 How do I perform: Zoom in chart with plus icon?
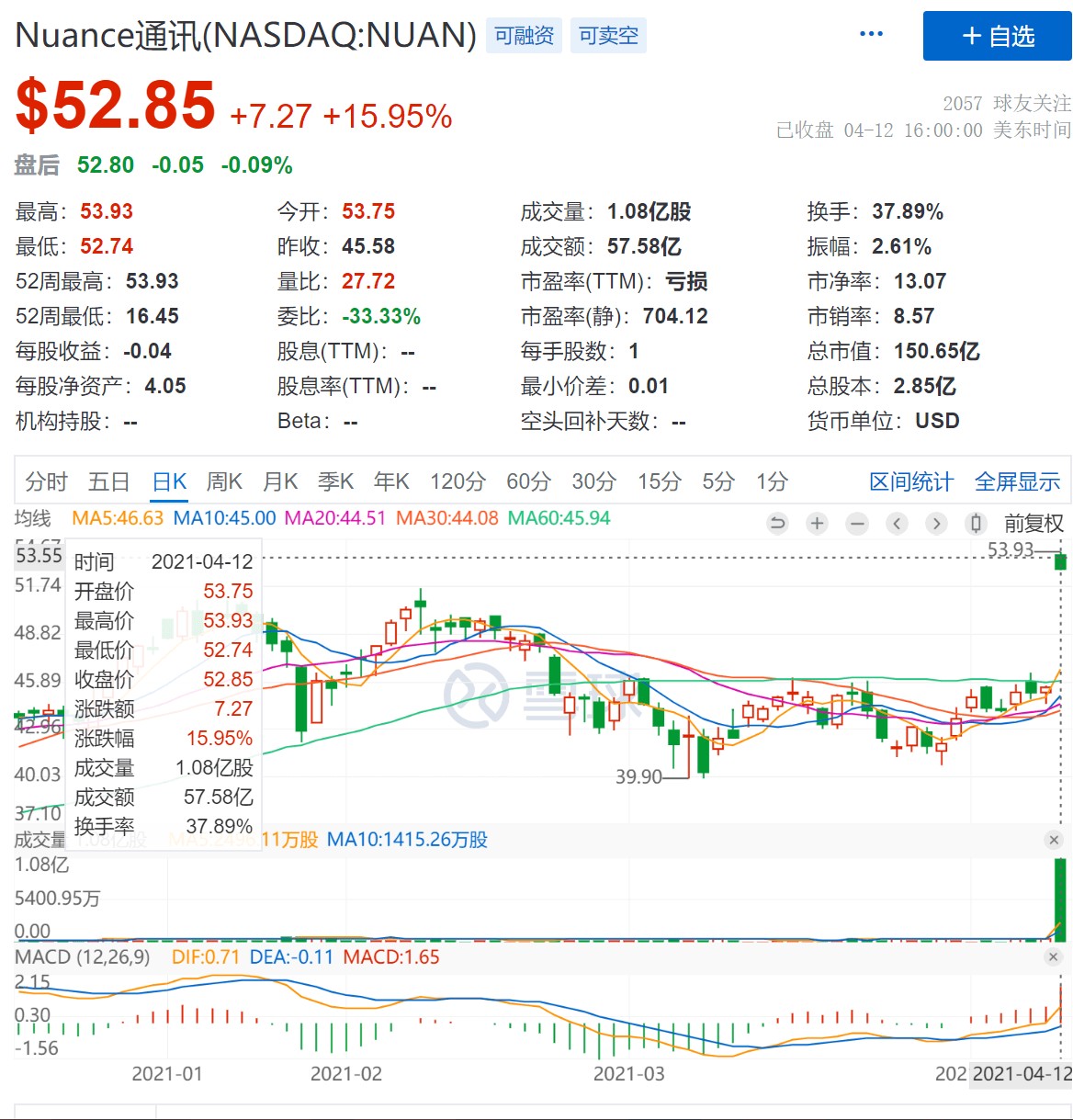point(817,524)
